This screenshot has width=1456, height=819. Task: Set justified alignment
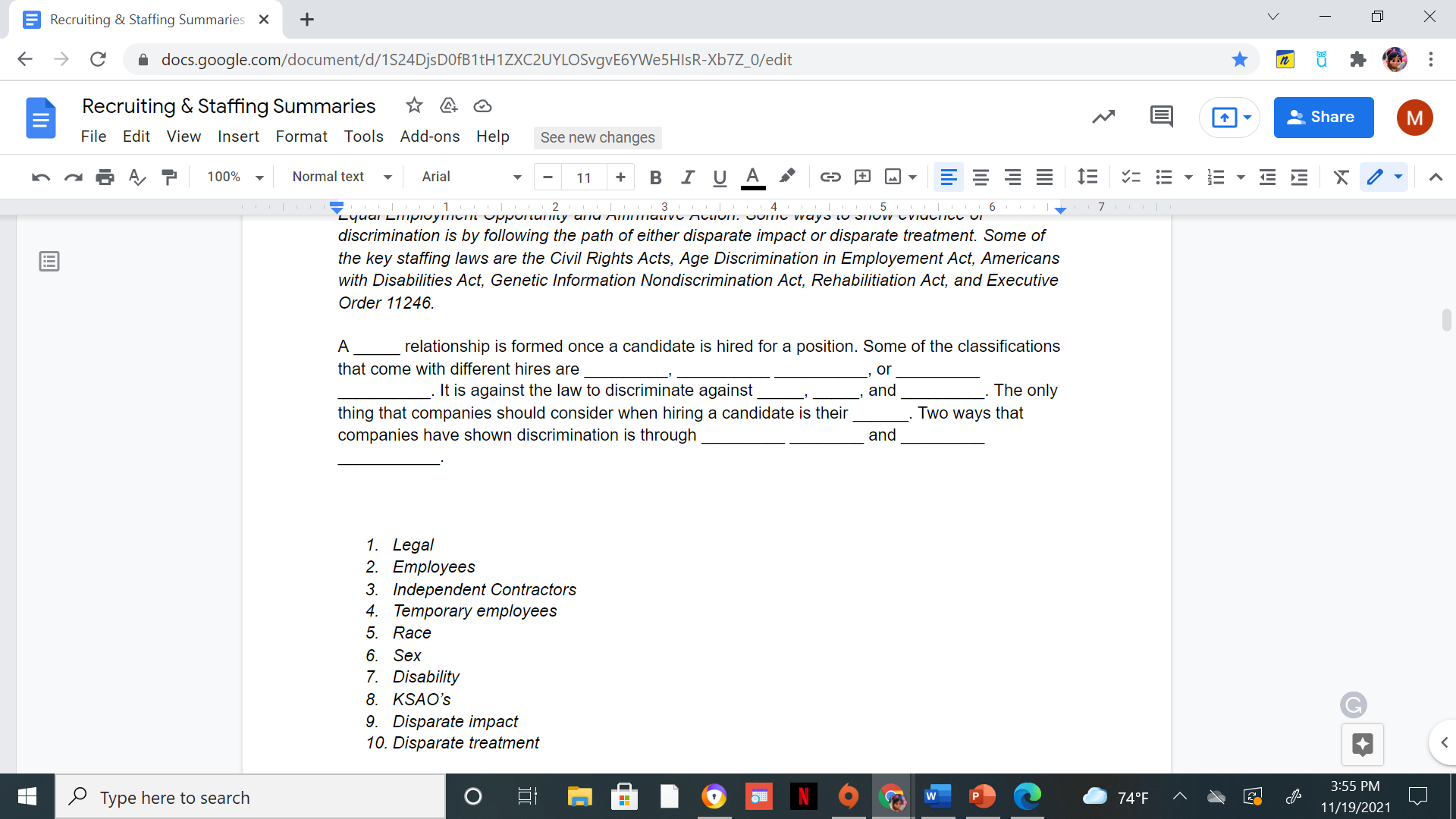tap(1044, 177)
